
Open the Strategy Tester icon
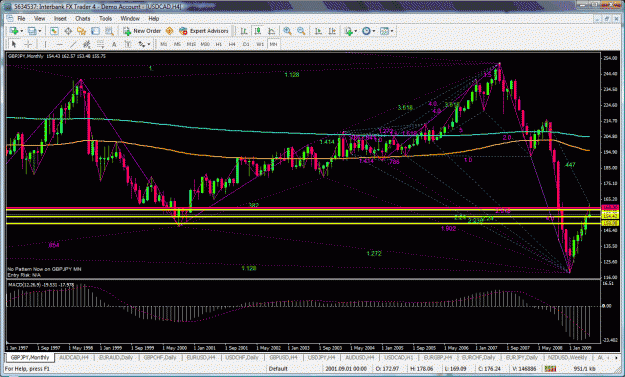[109, 31]
